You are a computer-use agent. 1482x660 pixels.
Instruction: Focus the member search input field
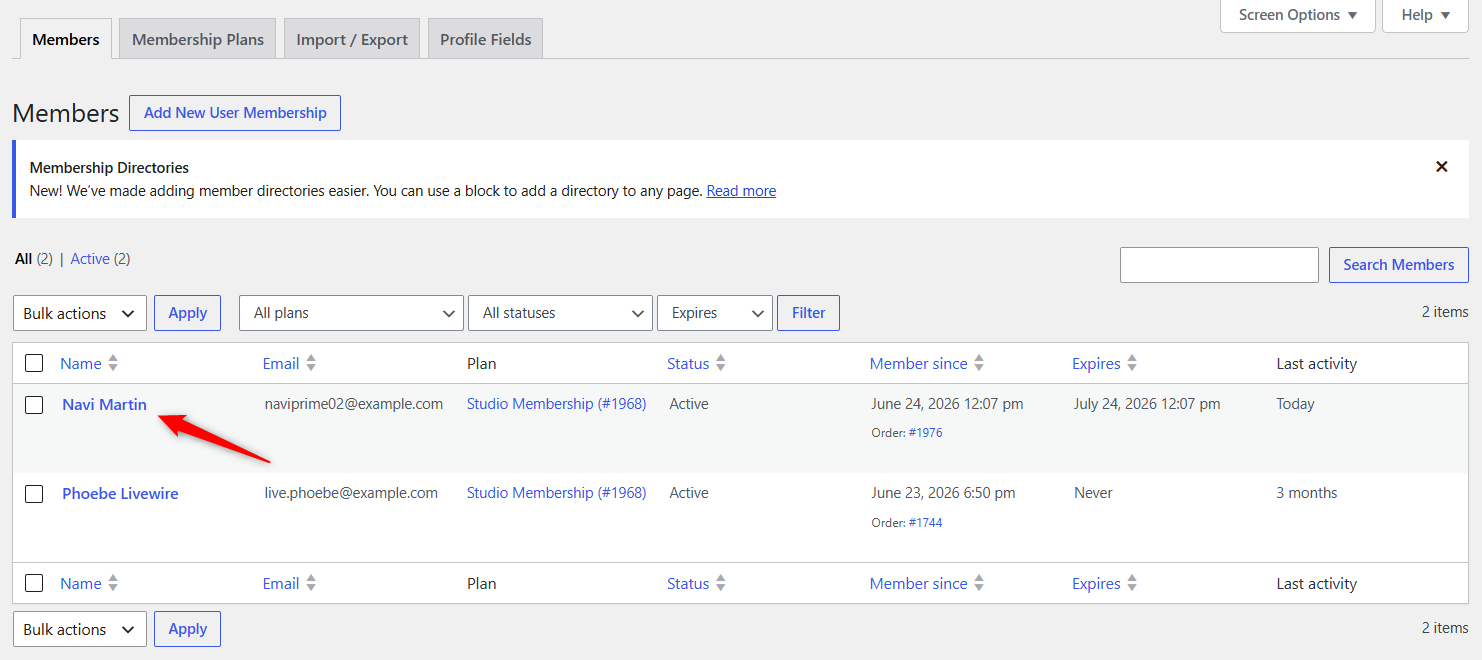click(1219, 265)
